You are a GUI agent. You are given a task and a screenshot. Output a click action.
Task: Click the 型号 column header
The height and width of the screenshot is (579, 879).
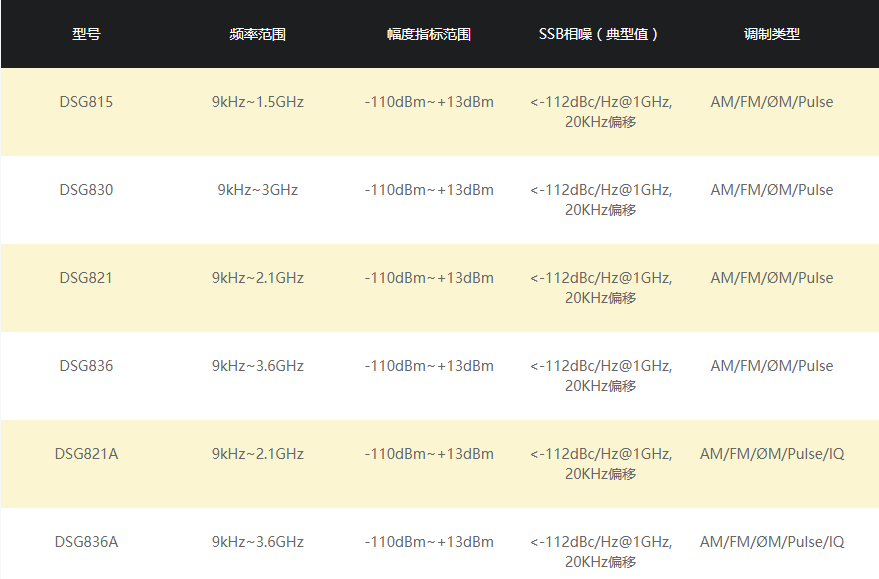coord(86,34)
